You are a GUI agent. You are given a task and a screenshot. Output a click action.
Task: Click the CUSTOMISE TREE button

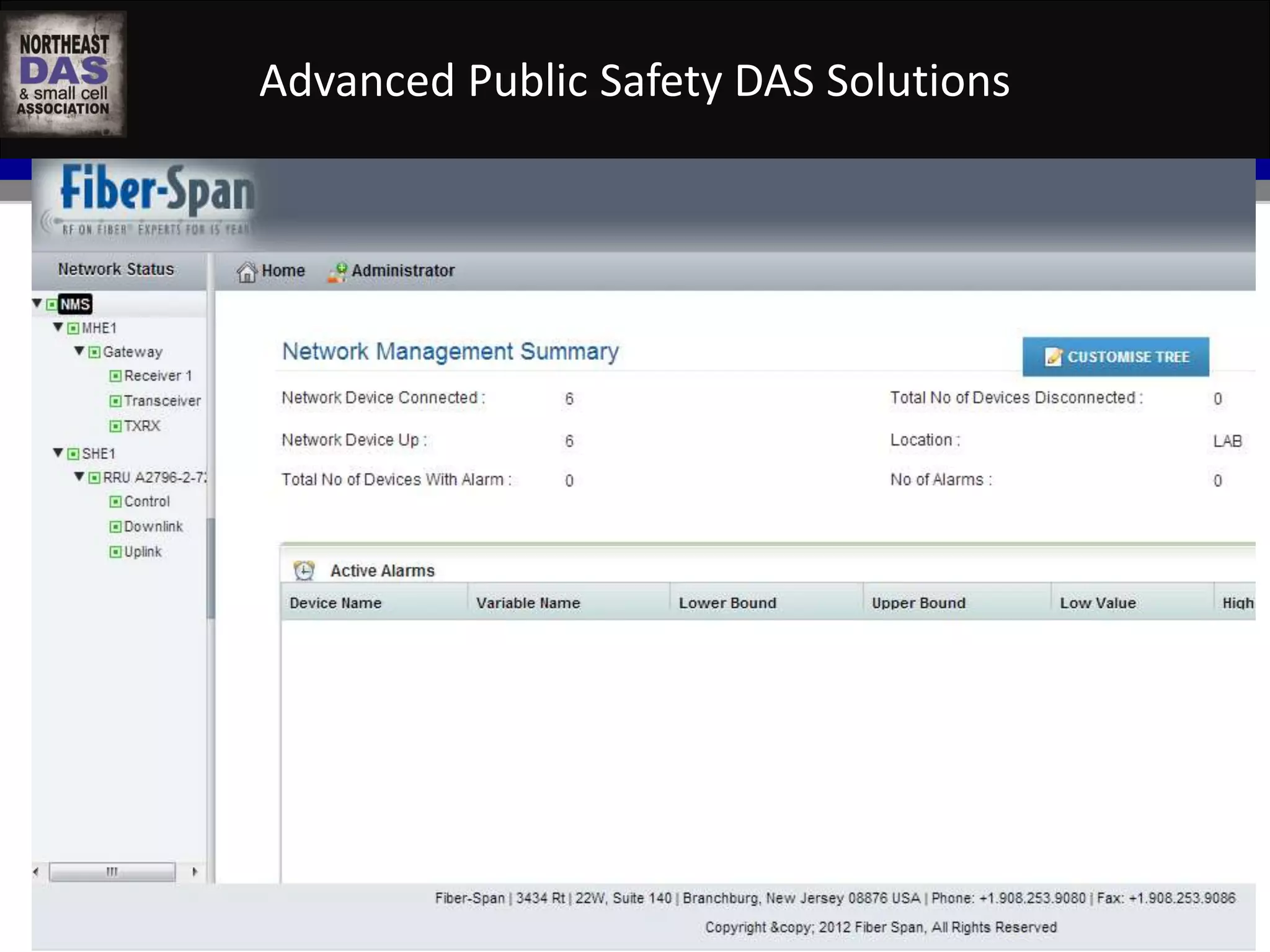[1116, 357]
